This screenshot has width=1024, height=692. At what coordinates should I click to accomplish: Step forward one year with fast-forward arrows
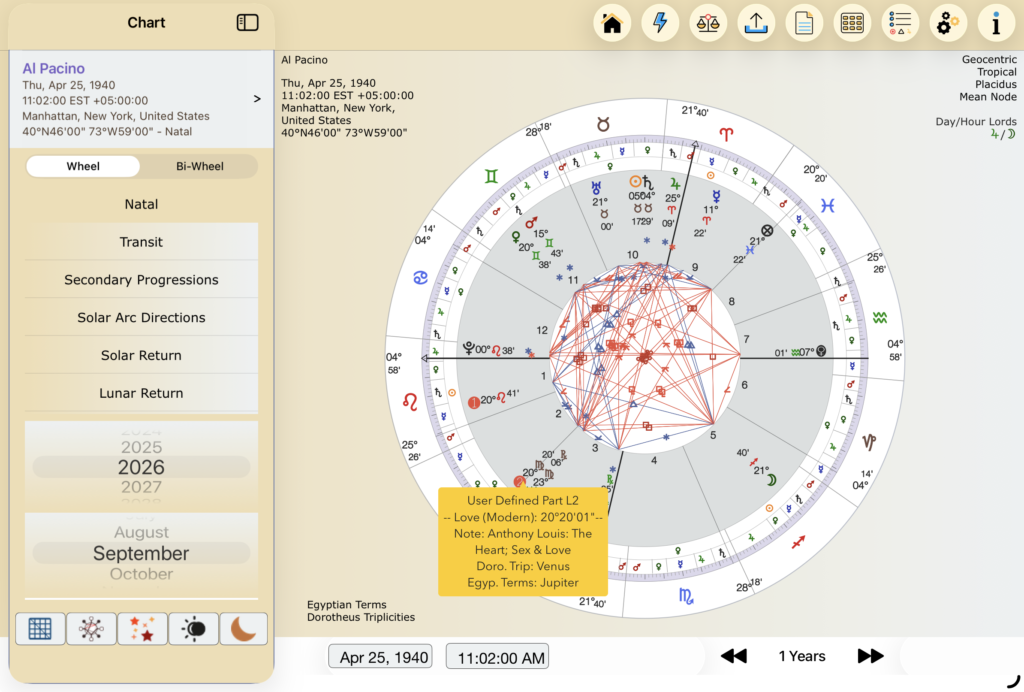(870, 656)
